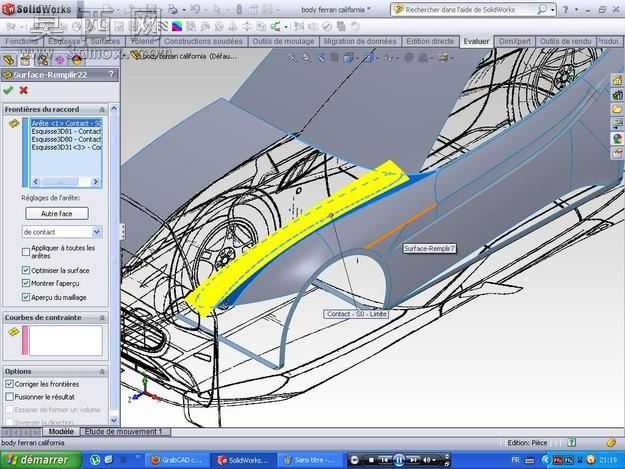Viewport: 625px width, 469px height.
Task: Open the DimXpert tab
Action: pos(515,41)
